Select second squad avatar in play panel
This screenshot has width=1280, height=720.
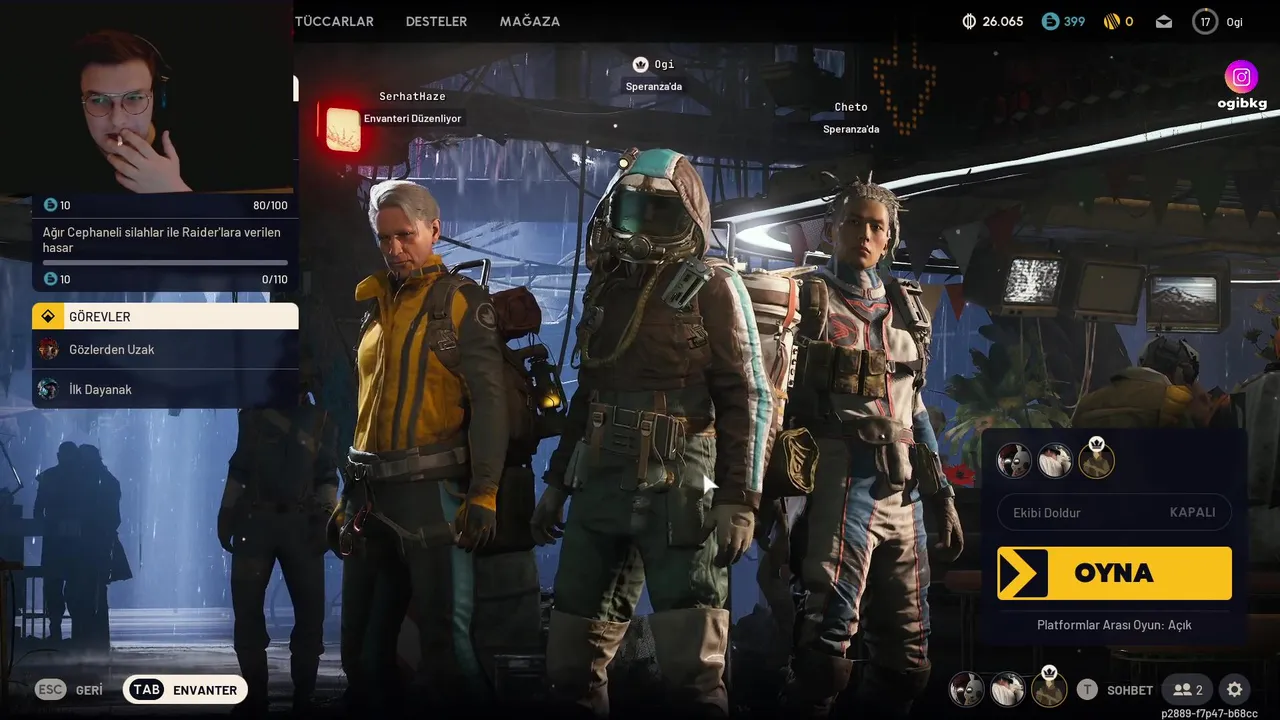1055,461
